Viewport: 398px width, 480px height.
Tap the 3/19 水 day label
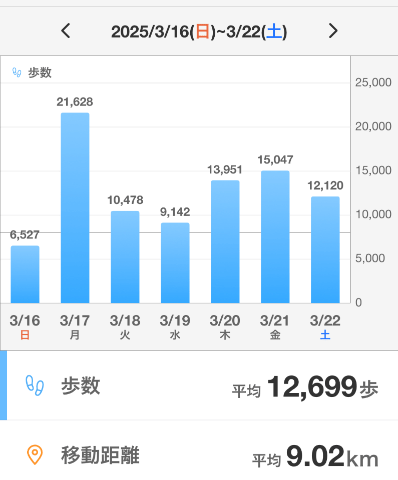click(x=175, y=327)
